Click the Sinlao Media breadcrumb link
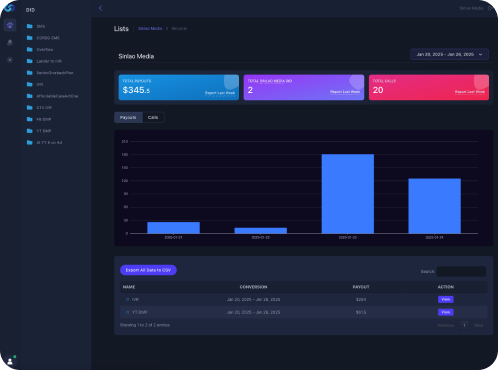Screen dimensions: 498x370 tap(150, 29)
